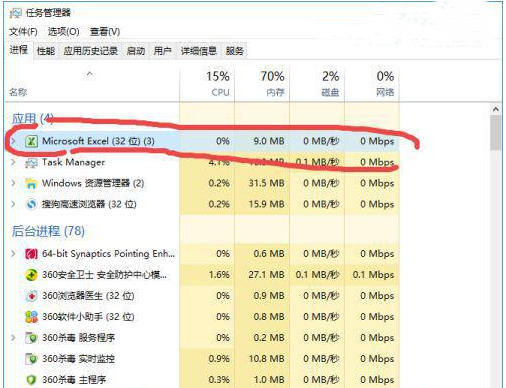Expand the 搜狗高速浏览器 process row
The image size is (506, 388).
[x=13, y=204]
